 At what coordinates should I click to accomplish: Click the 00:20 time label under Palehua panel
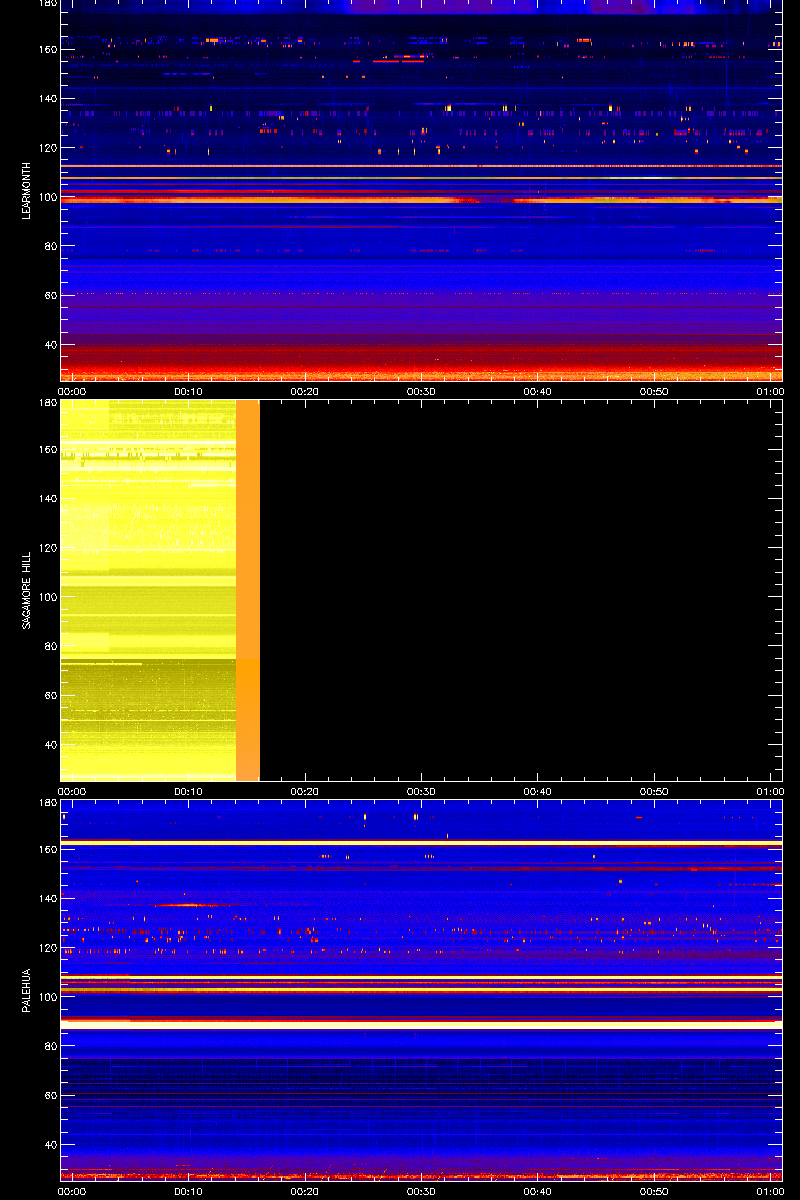click(305, 1192)
